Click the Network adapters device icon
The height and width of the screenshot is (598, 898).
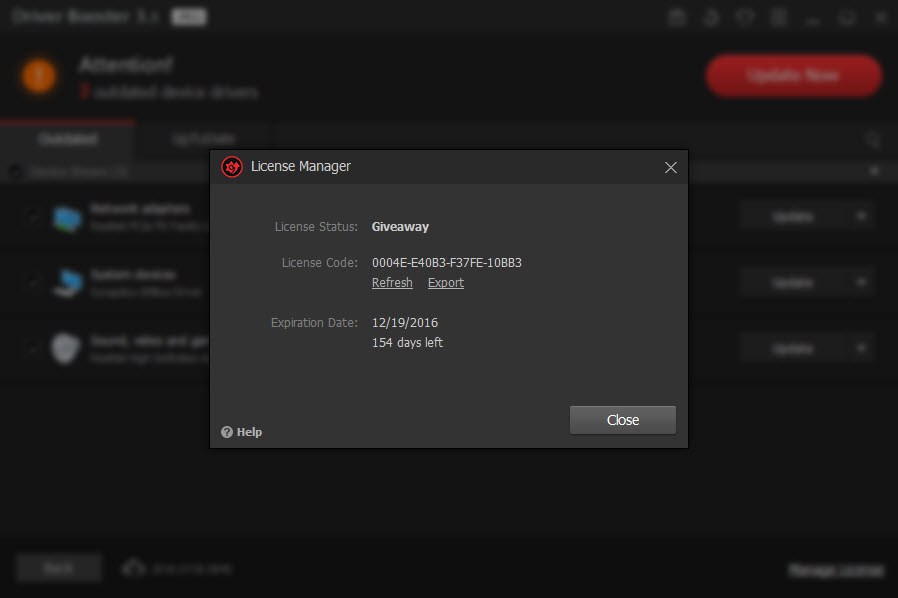coord(67,219)
